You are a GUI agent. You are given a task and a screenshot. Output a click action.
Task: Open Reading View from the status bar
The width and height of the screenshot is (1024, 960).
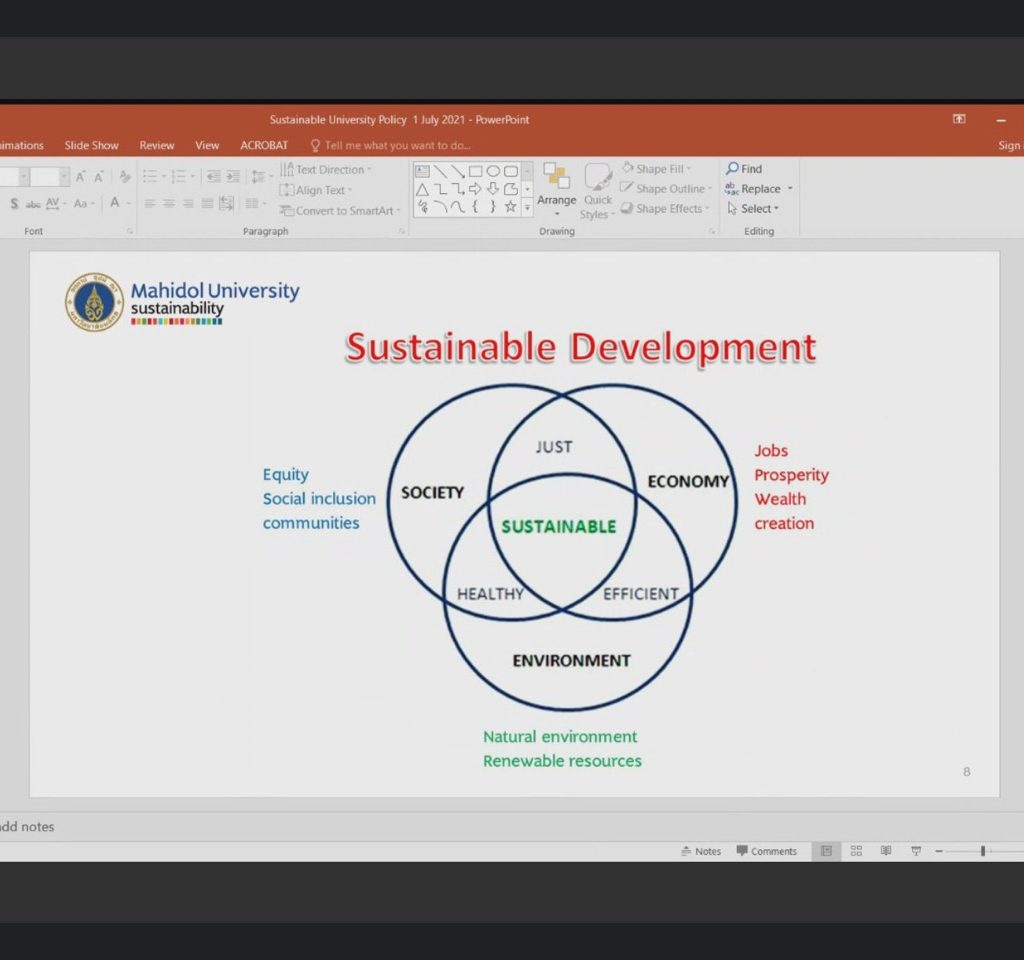[x=885, y=851]
